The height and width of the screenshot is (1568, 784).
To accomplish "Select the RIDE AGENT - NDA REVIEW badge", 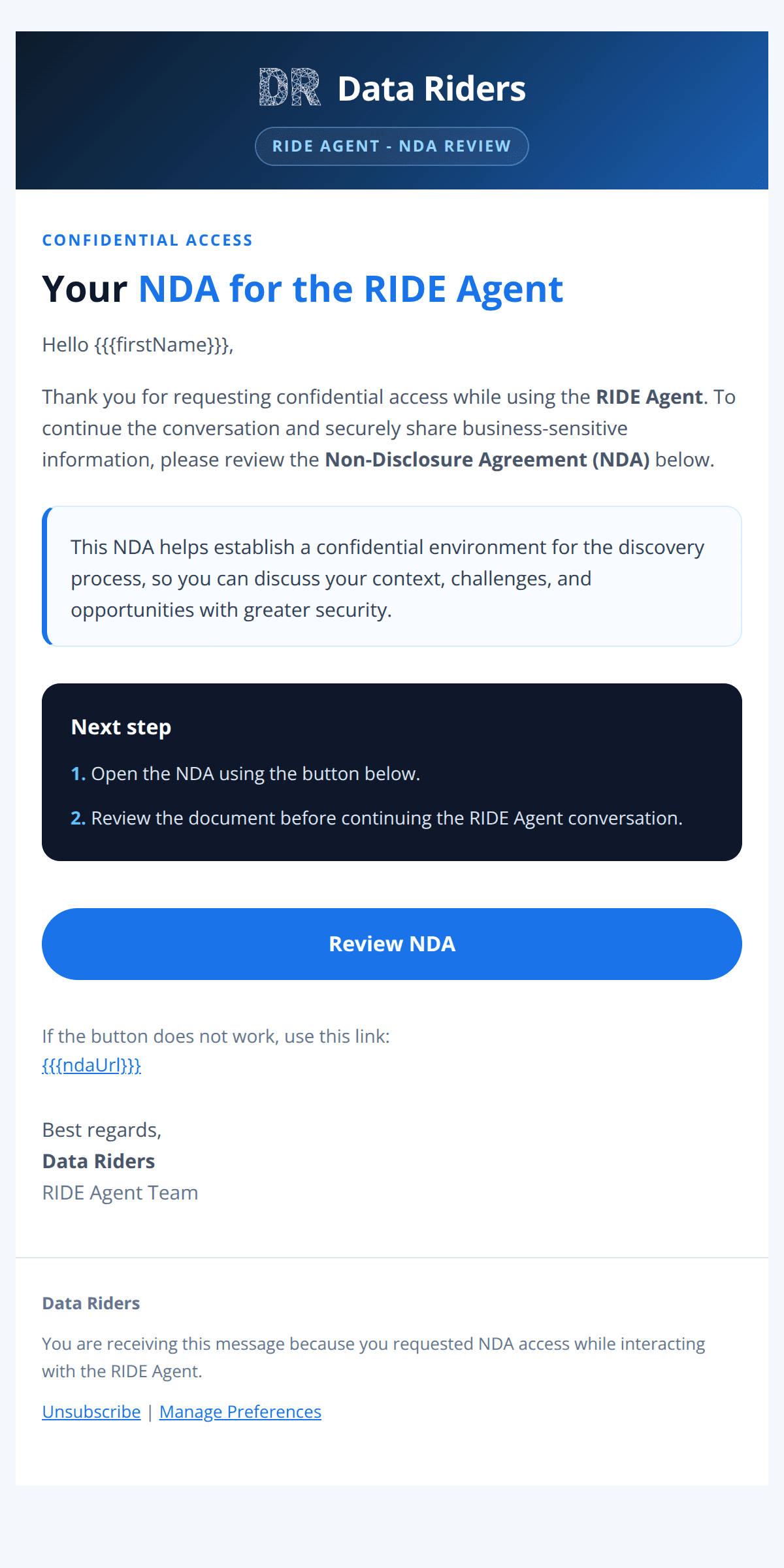I will coord(391,146).
